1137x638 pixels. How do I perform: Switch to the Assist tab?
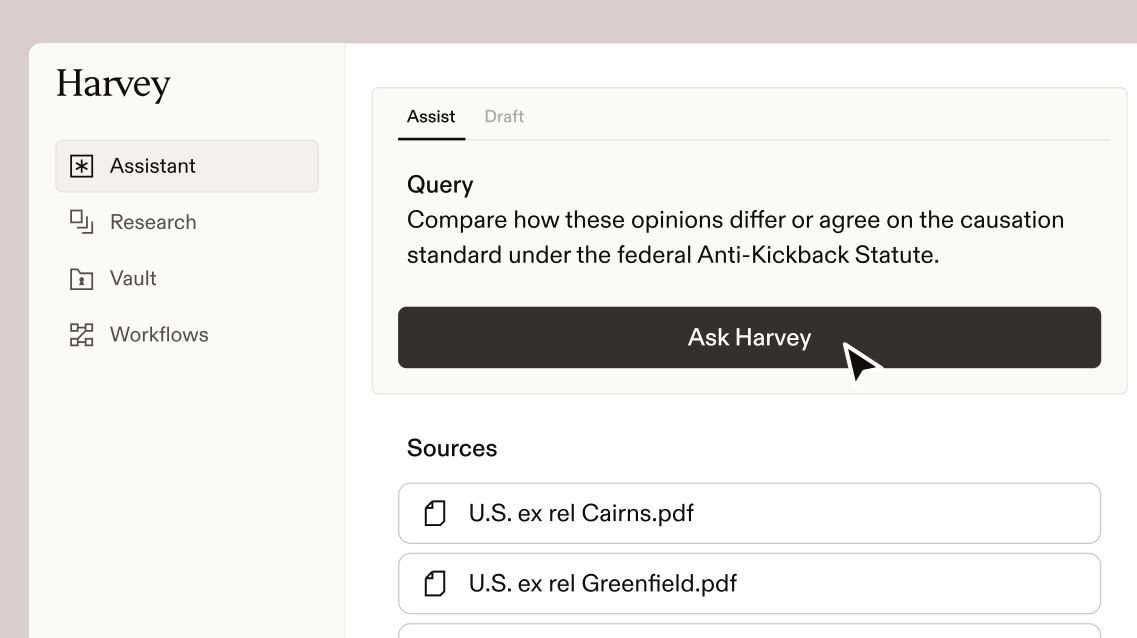click(x=431, y=117)
